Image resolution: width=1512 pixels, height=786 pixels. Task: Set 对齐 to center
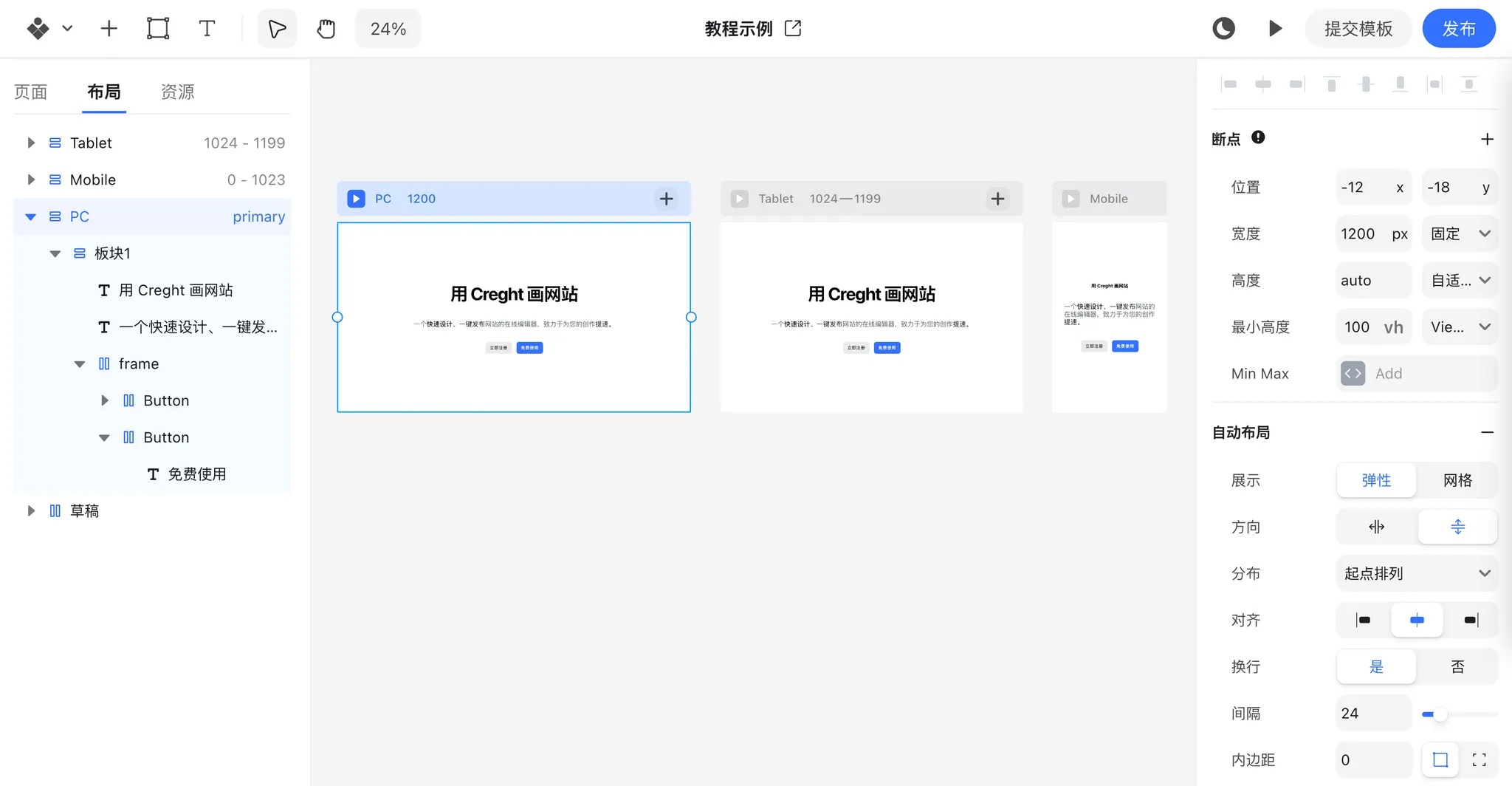click(1417, 620)
